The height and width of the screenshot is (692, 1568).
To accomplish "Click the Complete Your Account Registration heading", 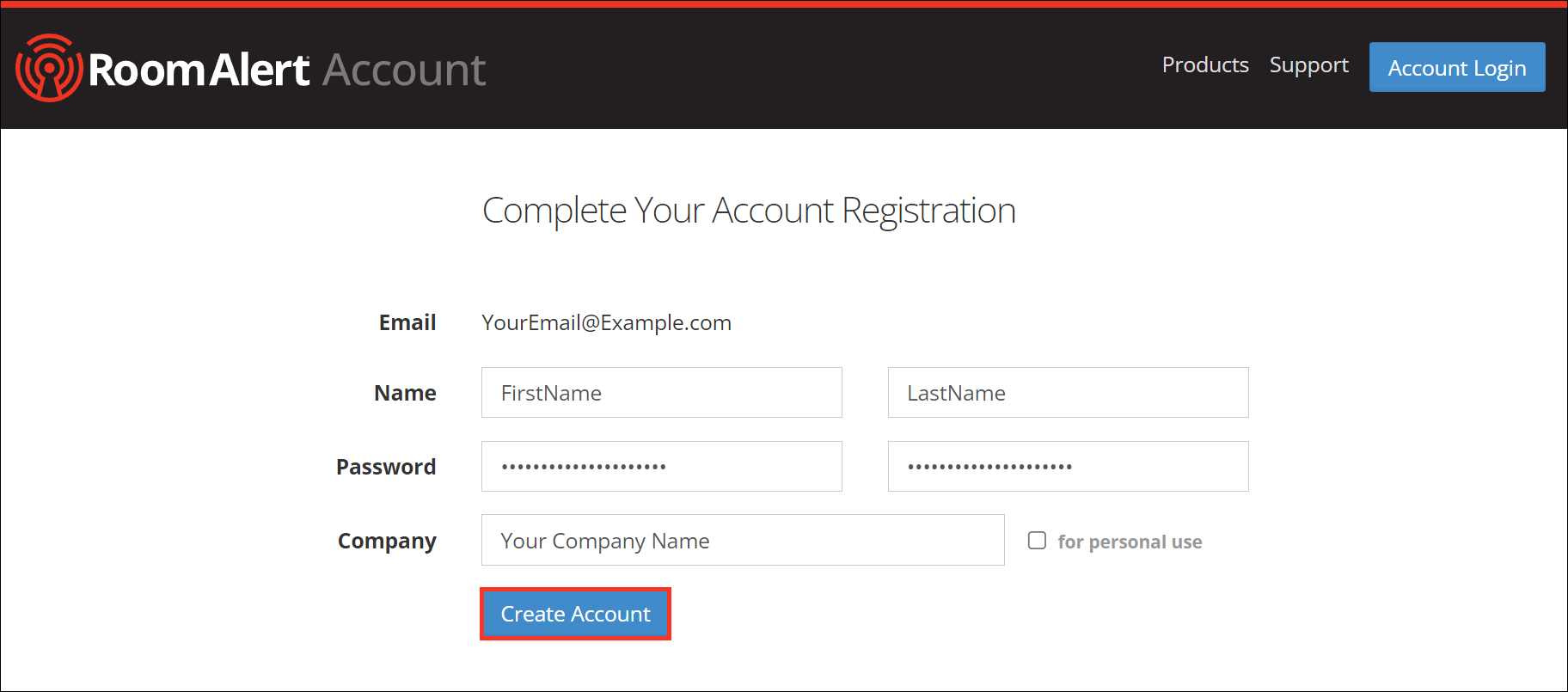I will pyautogui.click(x=749, y=211).
